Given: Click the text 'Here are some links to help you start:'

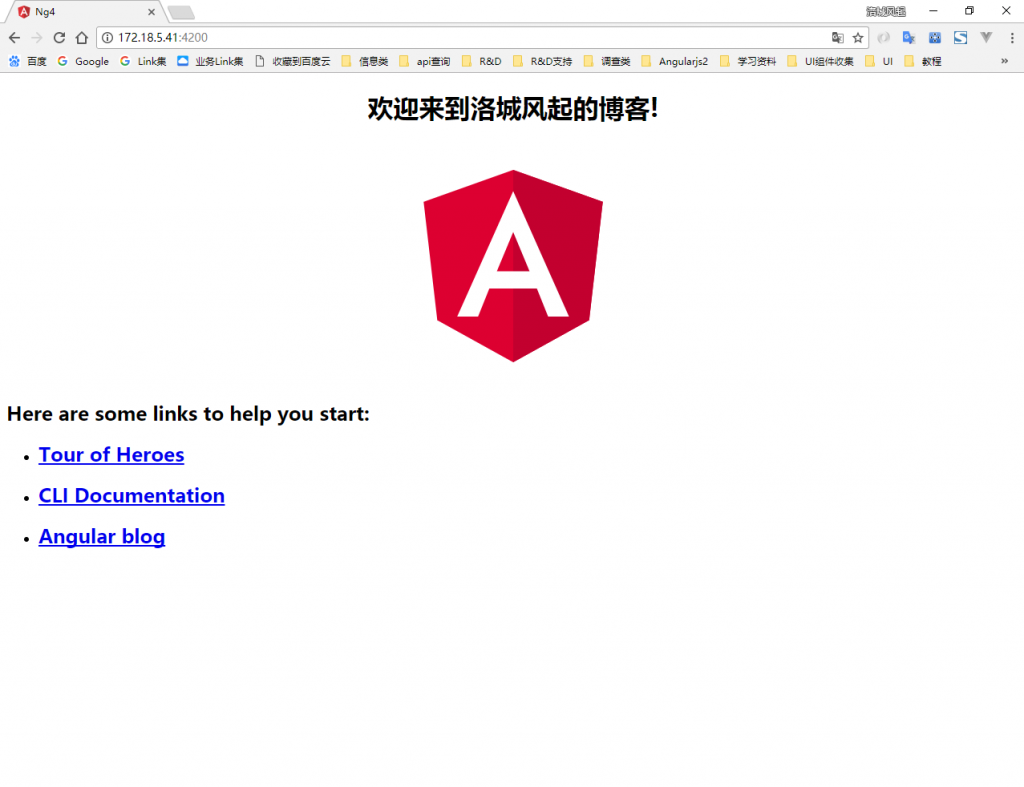Looking at the screenshot, I should tap(188, 414).
